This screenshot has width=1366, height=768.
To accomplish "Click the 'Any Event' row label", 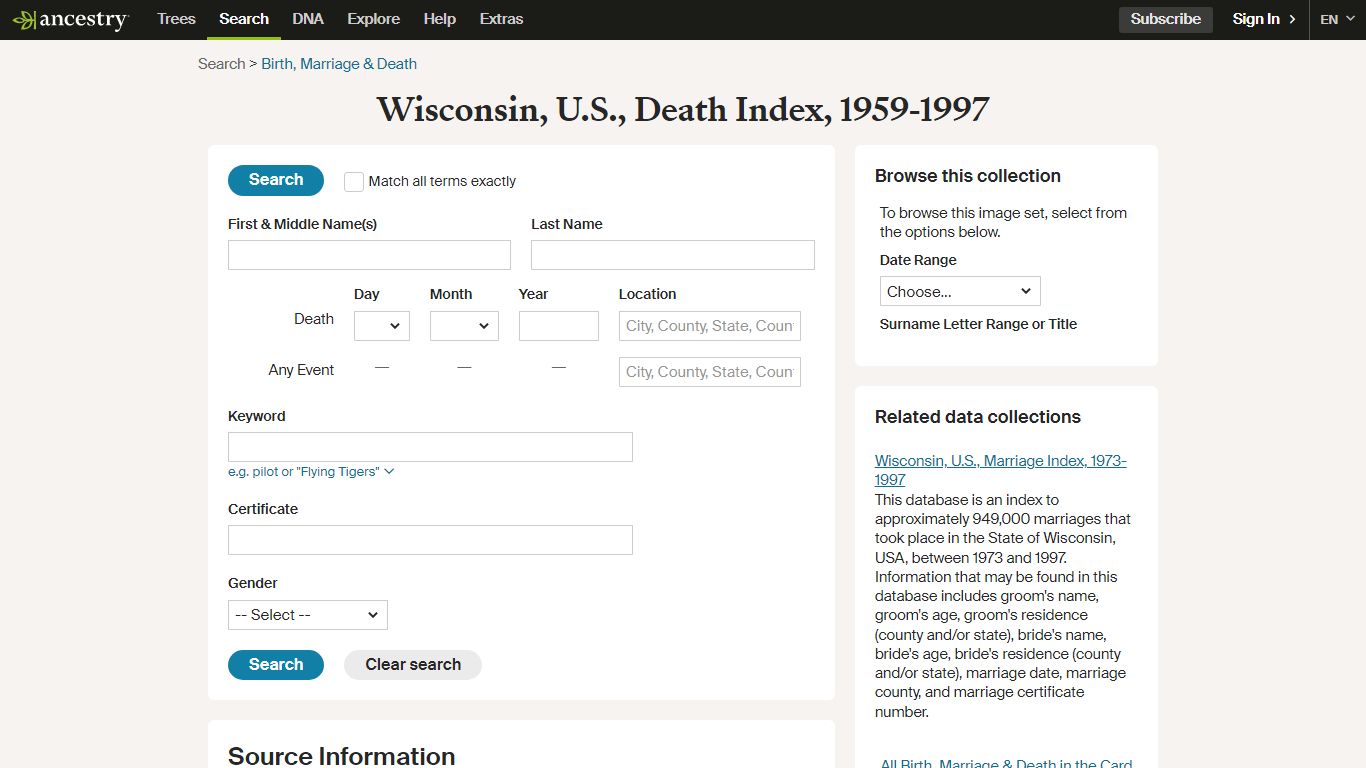I will [301, 370].
